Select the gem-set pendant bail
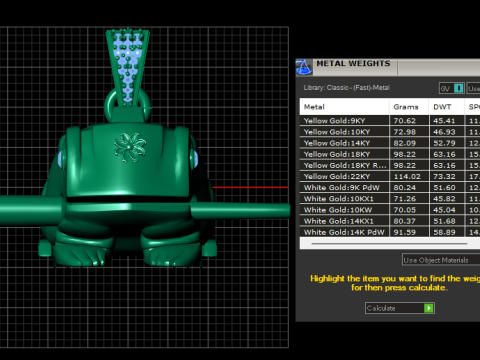480x360 pixels. coord(128,68)
